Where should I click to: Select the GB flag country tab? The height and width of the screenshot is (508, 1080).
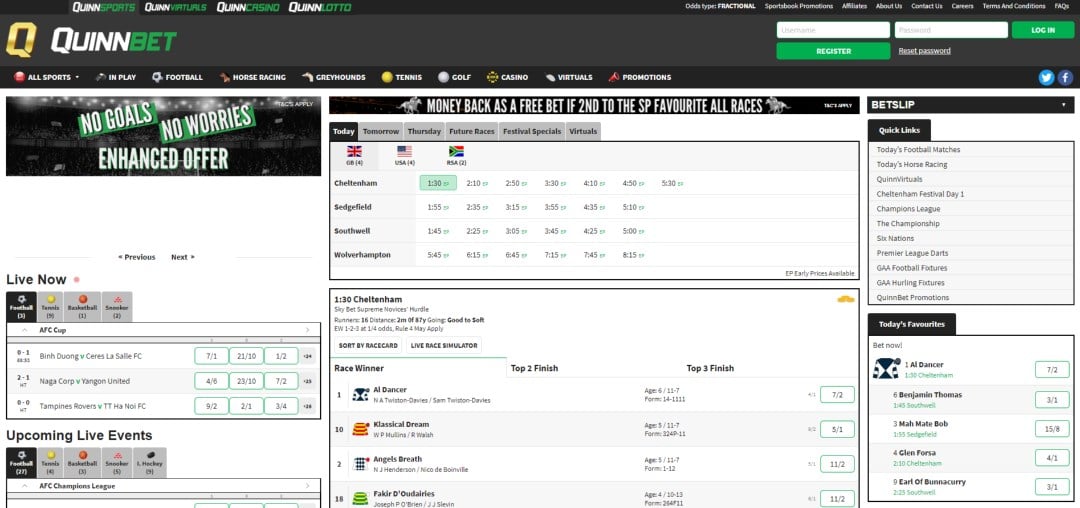point(354,156)
